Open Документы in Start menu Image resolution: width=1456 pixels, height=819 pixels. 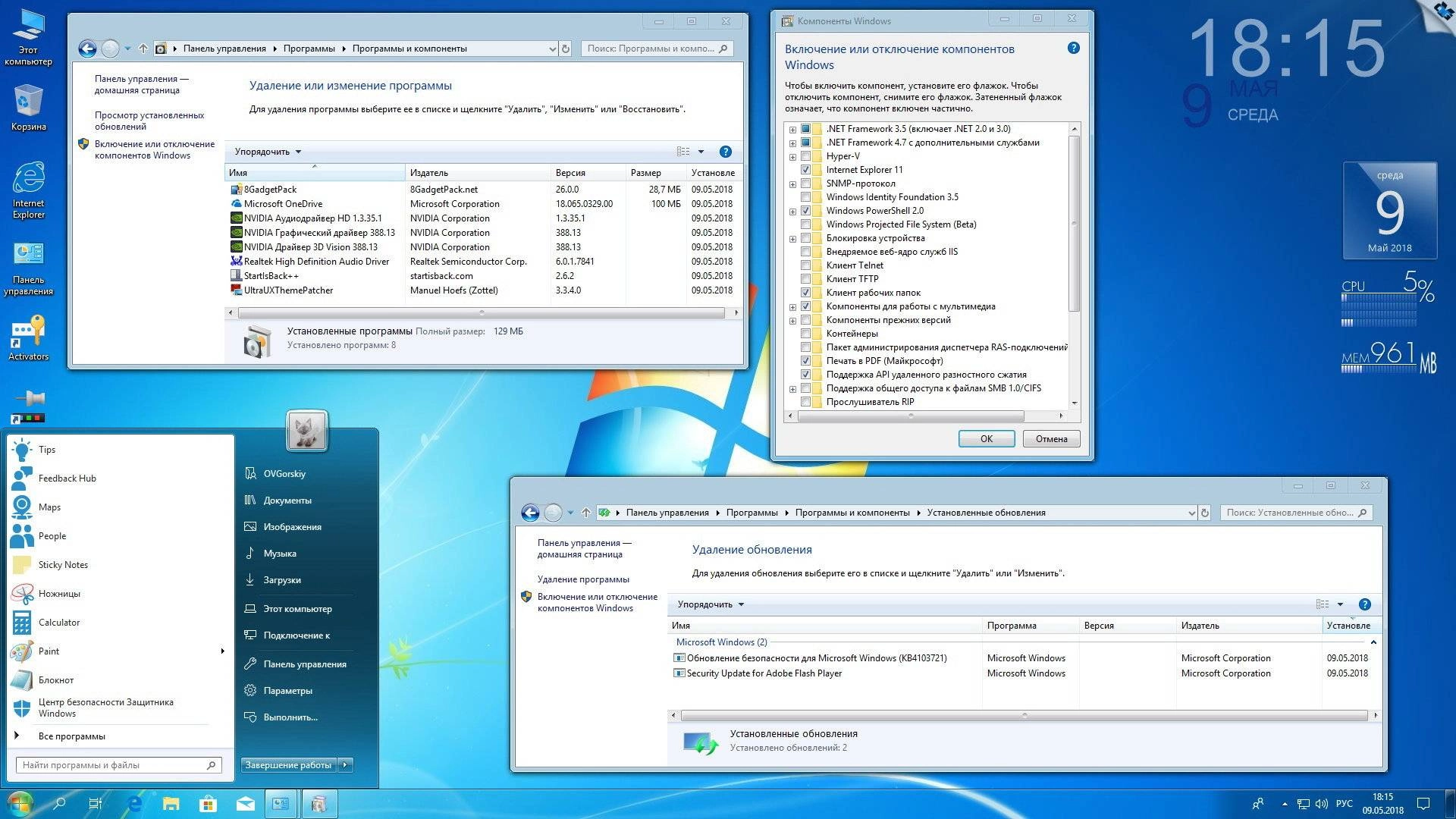click(x=287, y=500)
